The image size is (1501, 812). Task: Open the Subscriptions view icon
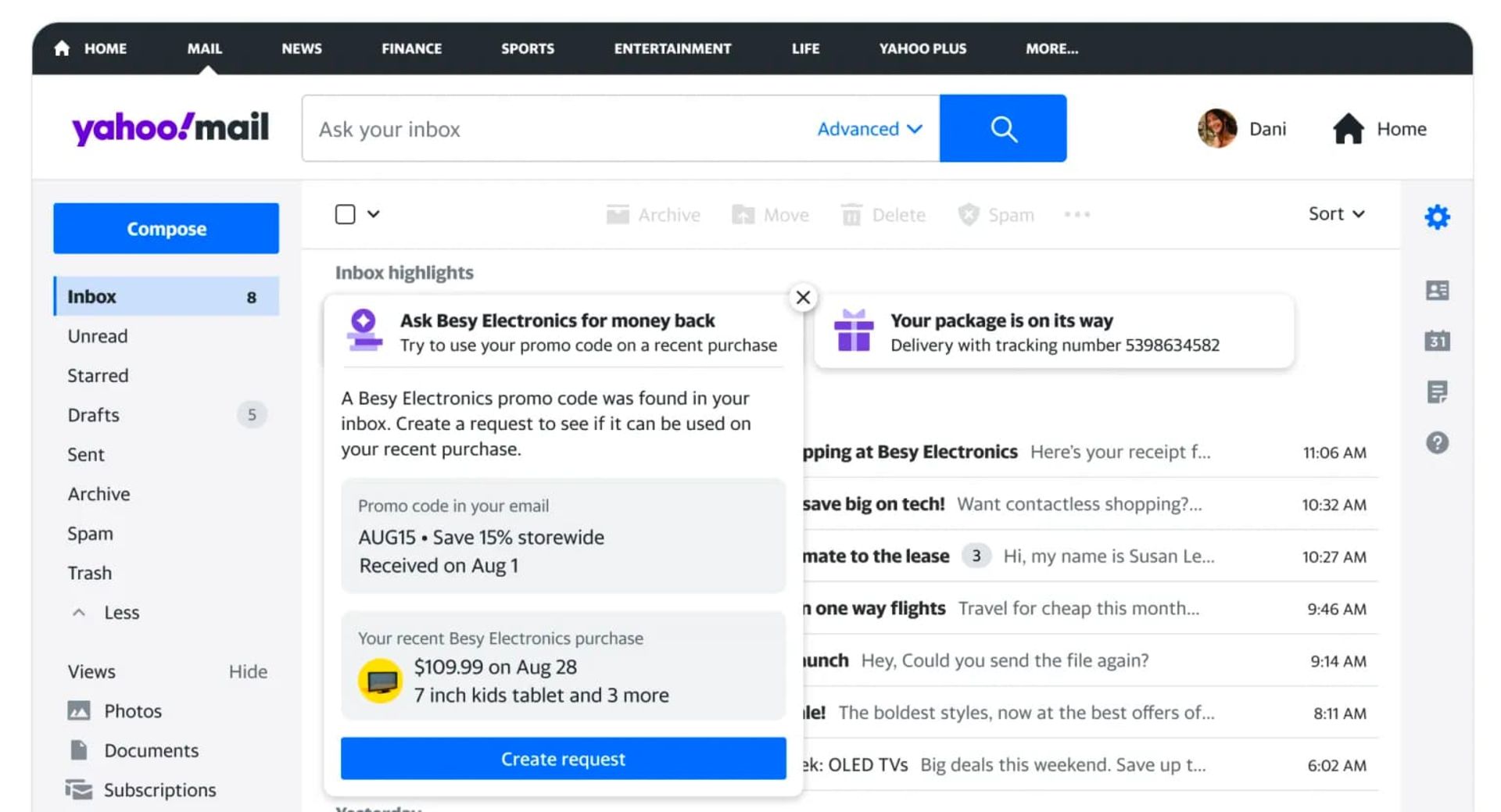coord(80,790)
